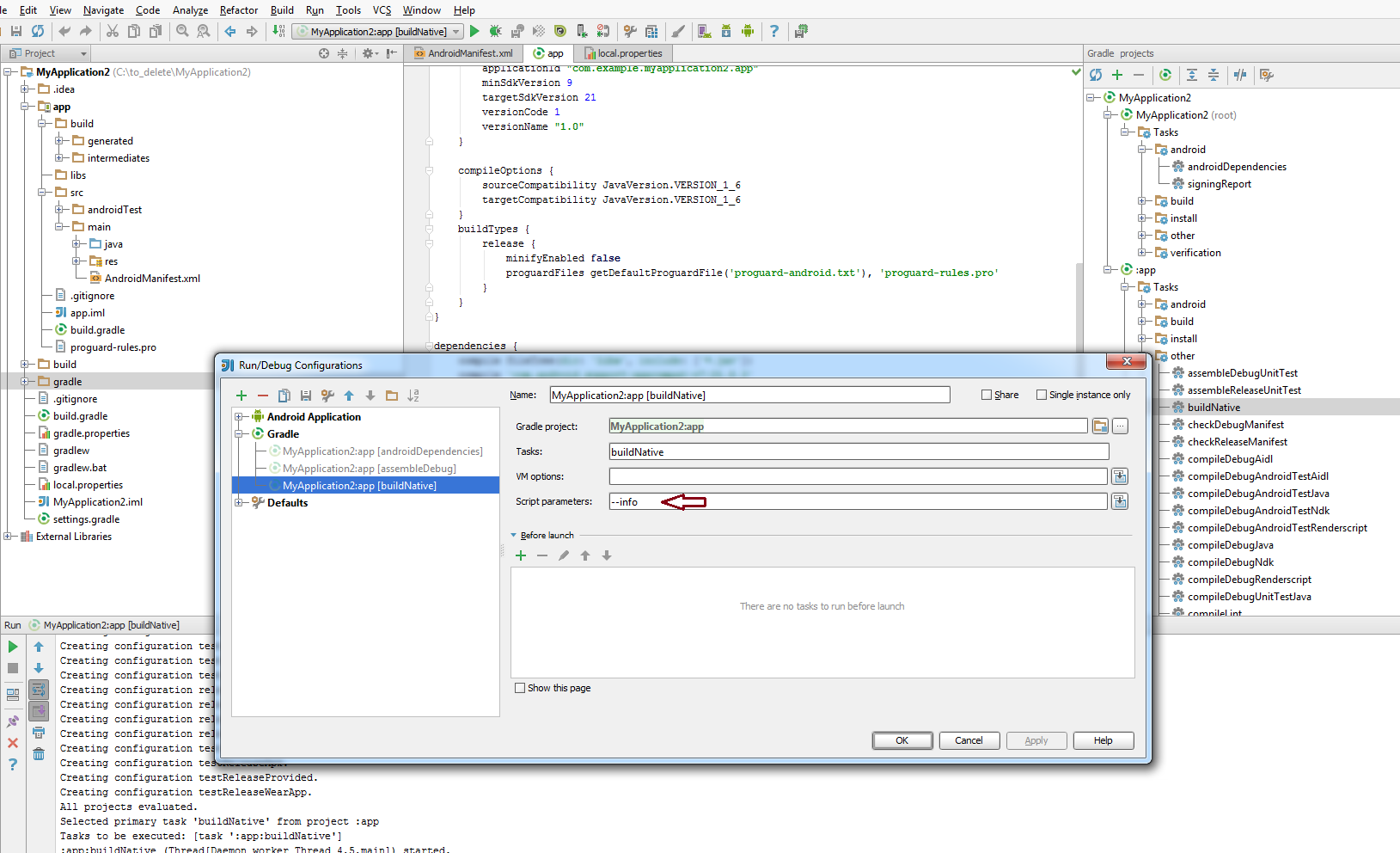
Task: Select gradle.properties in Project tree
Action: tap(91, 433)
